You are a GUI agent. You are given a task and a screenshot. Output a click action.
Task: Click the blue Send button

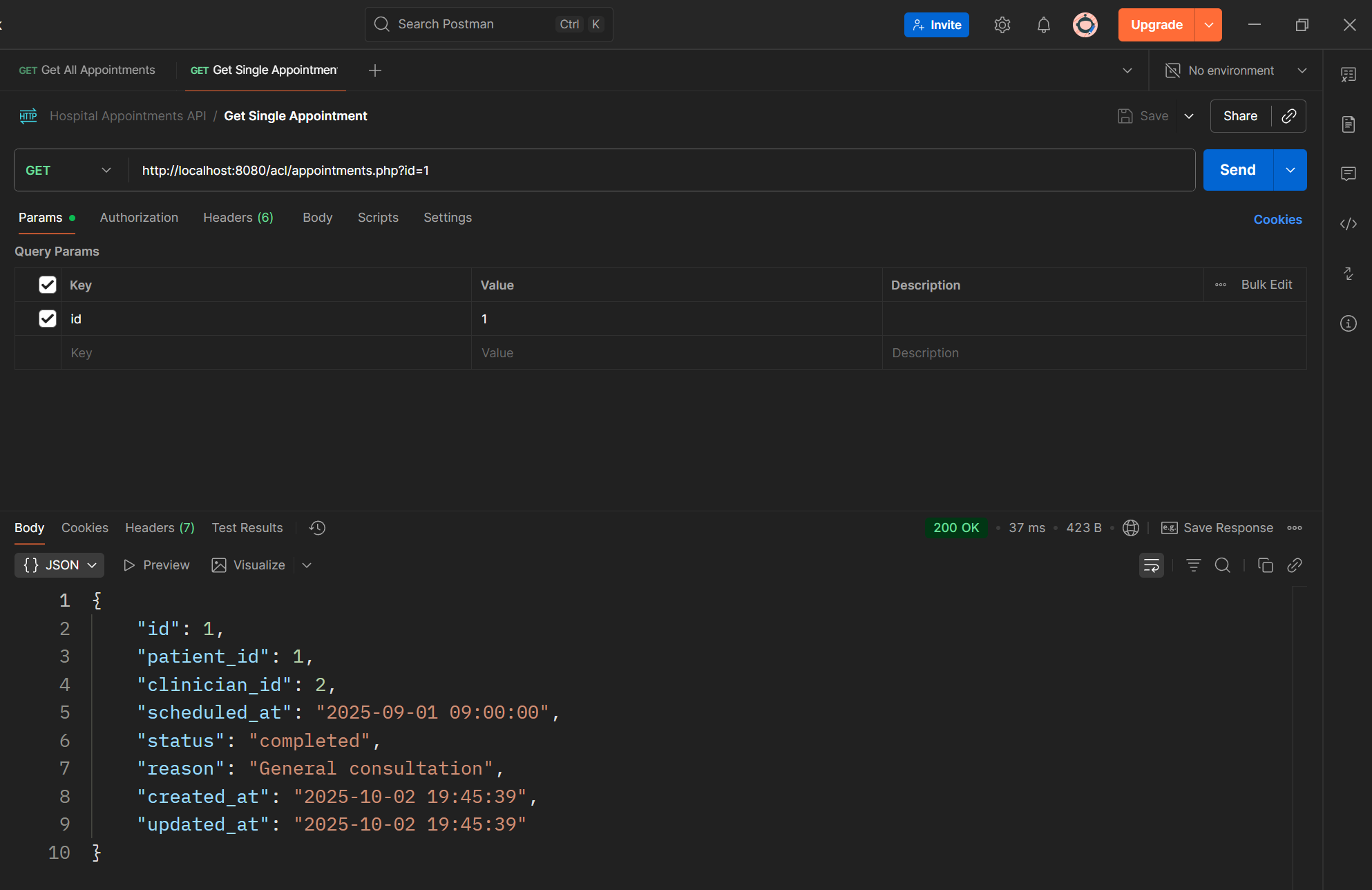click(x=1237, y=170)
